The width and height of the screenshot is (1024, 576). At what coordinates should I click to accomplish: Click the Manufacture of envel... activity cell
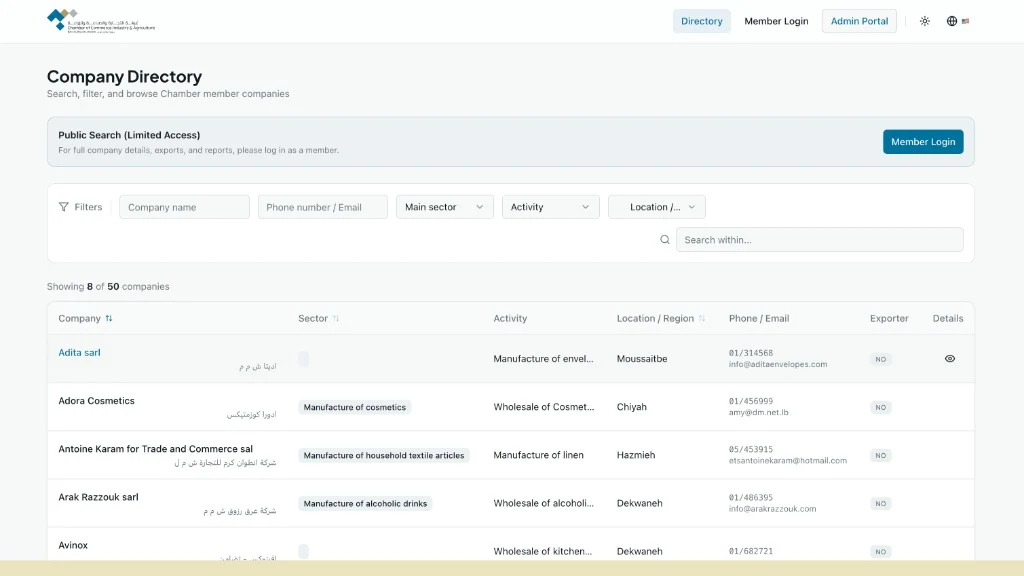(x=543, y=359)
